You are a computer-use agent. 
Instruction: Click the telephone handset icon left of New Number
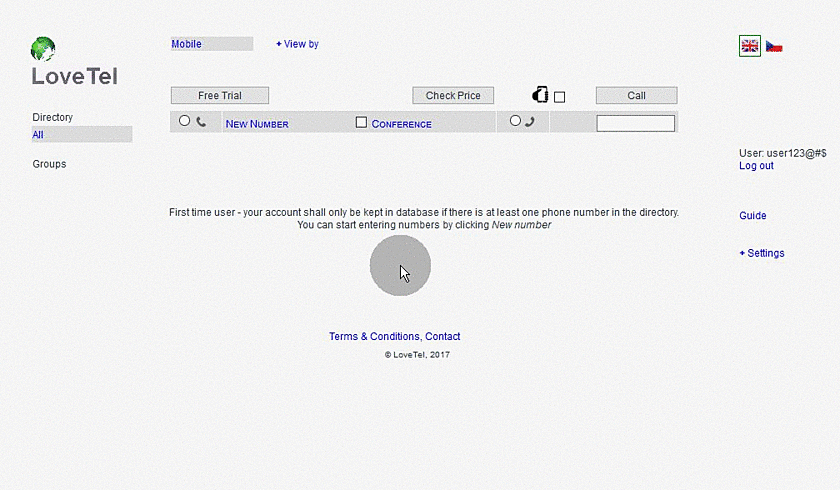click(201, 122)
